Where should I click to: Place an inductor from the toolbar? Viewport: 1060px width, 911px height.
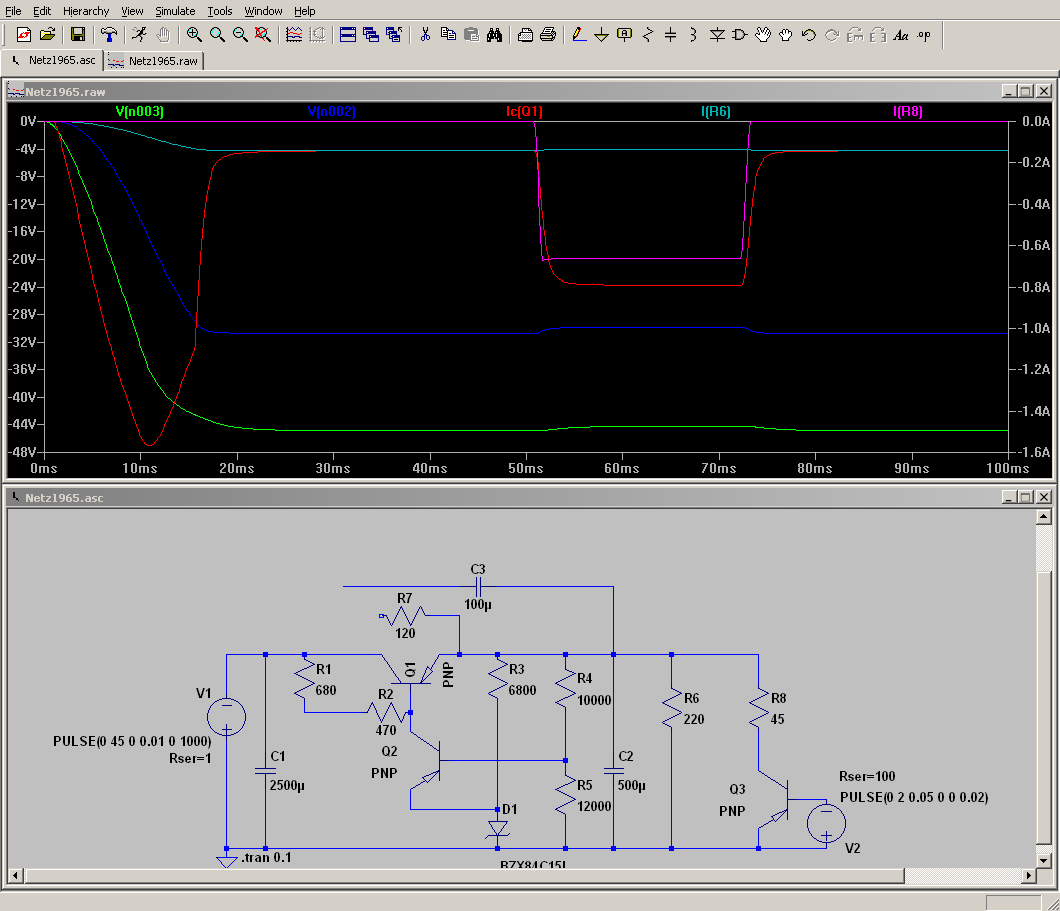694,34
